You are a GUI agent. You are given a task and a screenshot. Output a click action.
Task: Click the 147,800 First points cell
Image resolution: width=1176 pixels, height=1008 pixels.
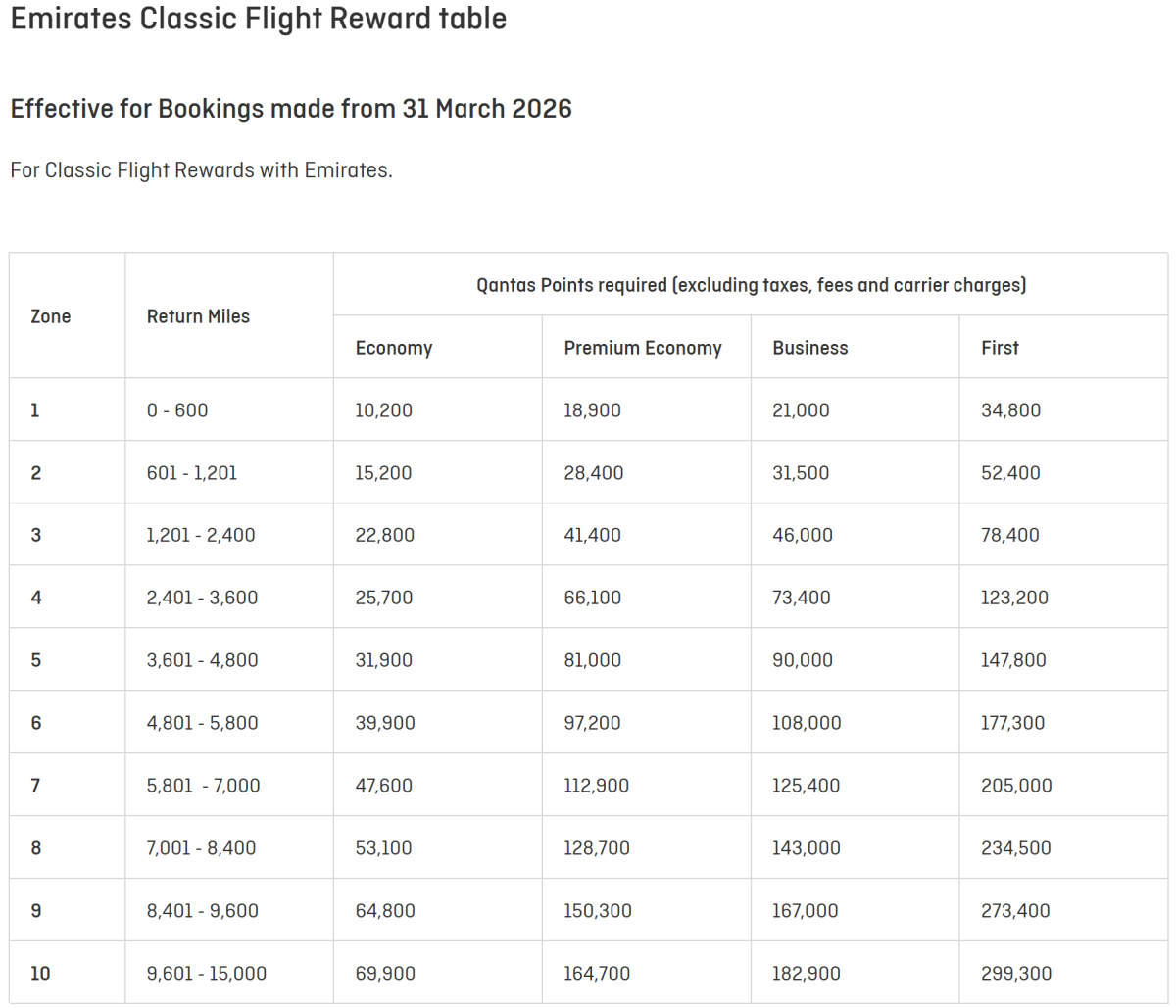tap(1013, 660)
